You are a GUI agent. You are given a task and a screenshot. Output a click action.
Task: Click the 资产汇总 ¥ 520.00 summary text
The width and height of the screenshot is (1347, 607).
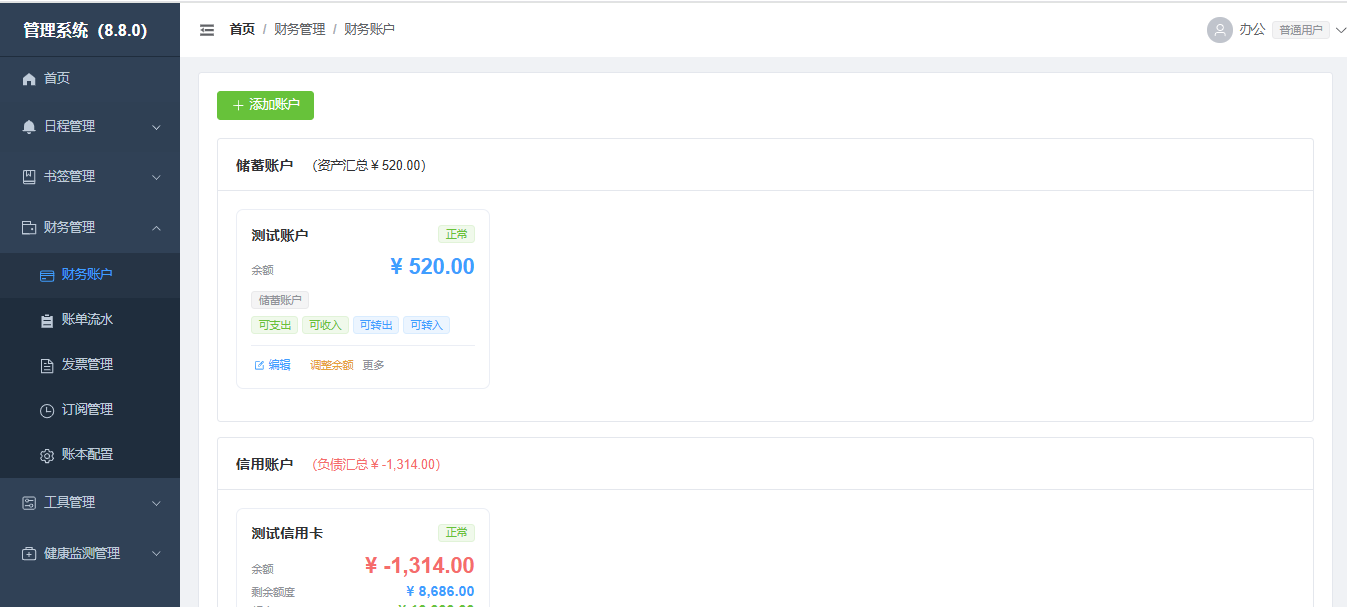[369, 165]
